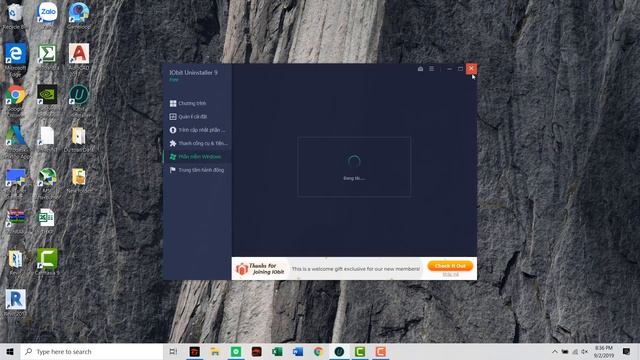
Task: Open Quản lí cài đặt sidebar item
Action: (189, 117)
